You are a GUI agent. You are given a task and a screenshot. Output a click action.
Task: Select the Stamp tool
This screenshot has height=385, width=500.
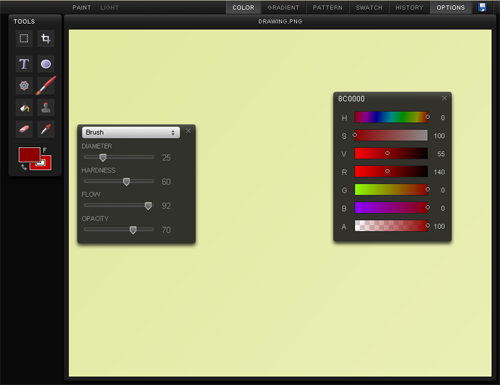(46, 108)
